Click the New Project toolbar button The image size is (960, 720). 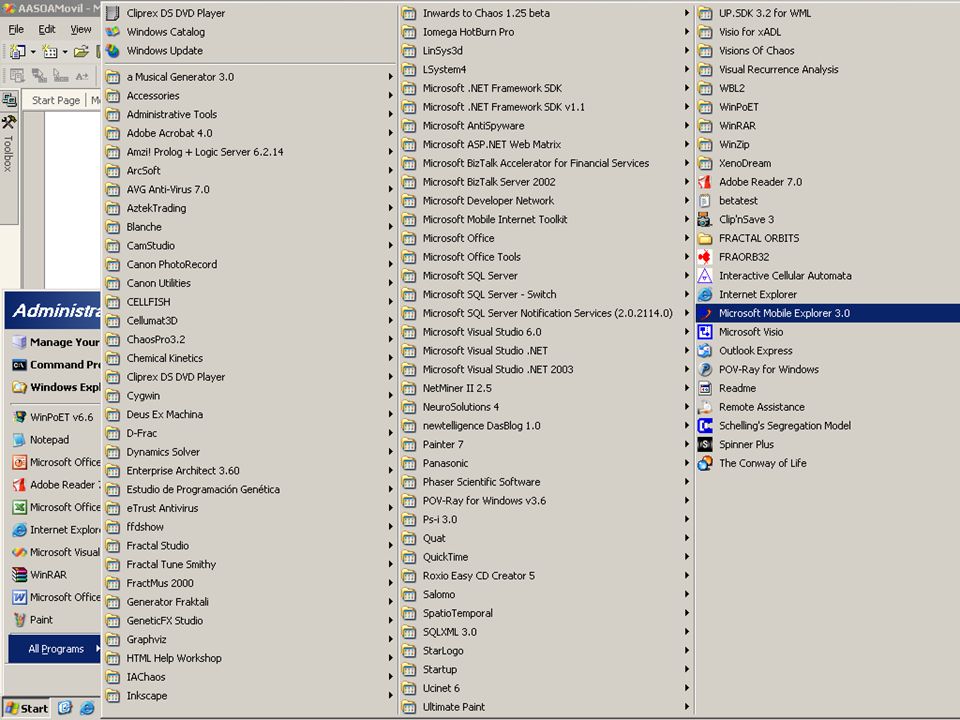click(x=18, y=52)
